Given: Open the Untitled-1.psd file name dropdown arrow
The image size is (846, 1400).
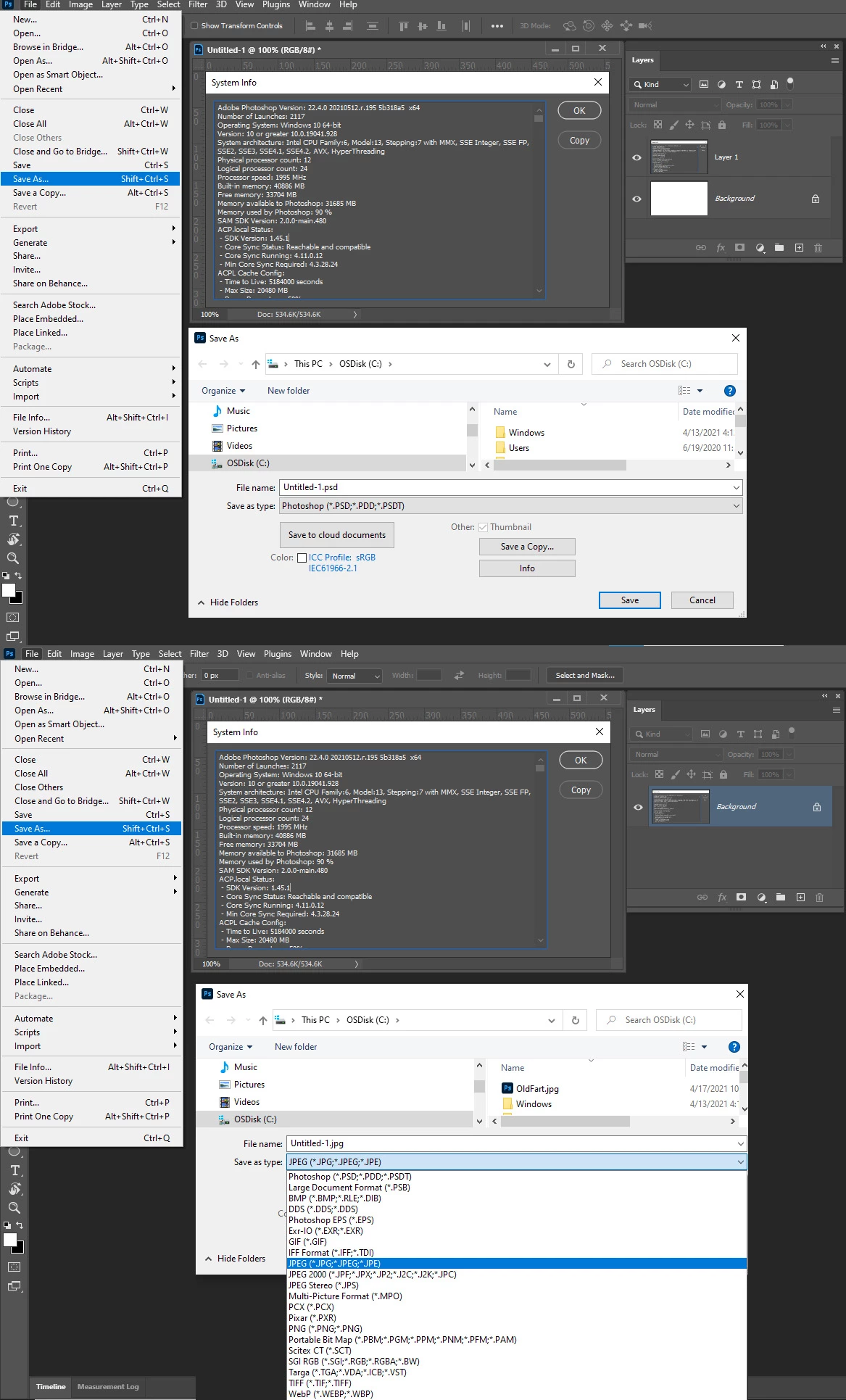Looking at the screenshot, I should point(737,487).
